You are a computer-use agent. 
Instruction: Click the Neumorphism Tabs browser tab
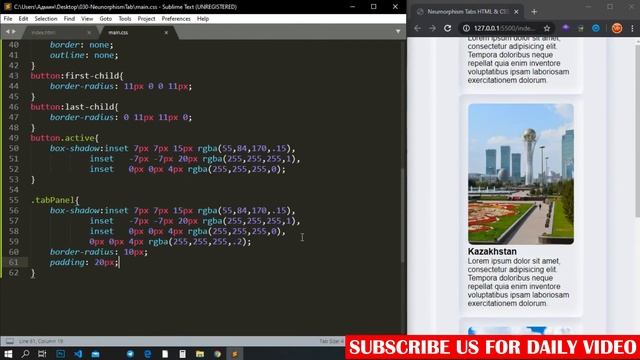[467, 12]
